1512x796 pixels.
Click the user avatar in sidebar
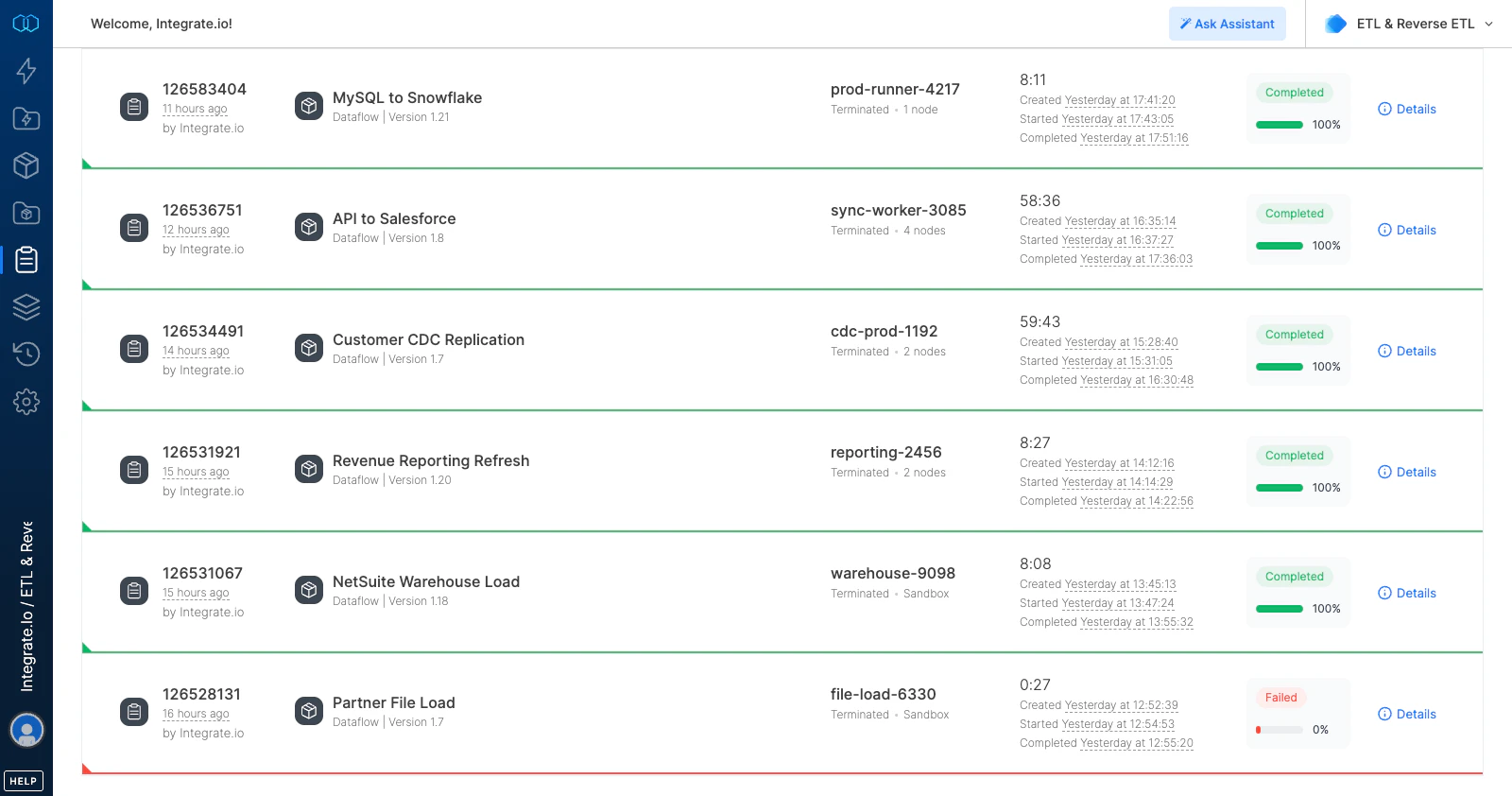pos(26,730)
